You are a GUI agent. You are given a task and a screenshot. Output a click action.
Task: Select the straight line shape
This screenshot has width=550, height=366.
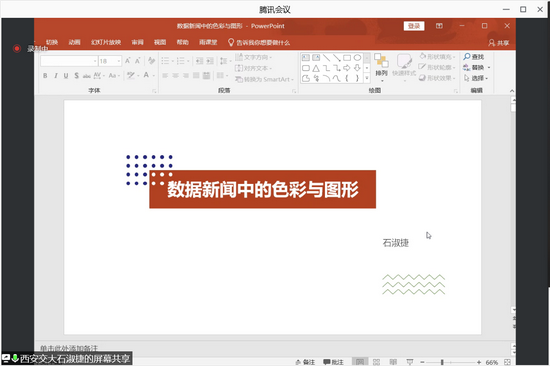pos(327,58)
